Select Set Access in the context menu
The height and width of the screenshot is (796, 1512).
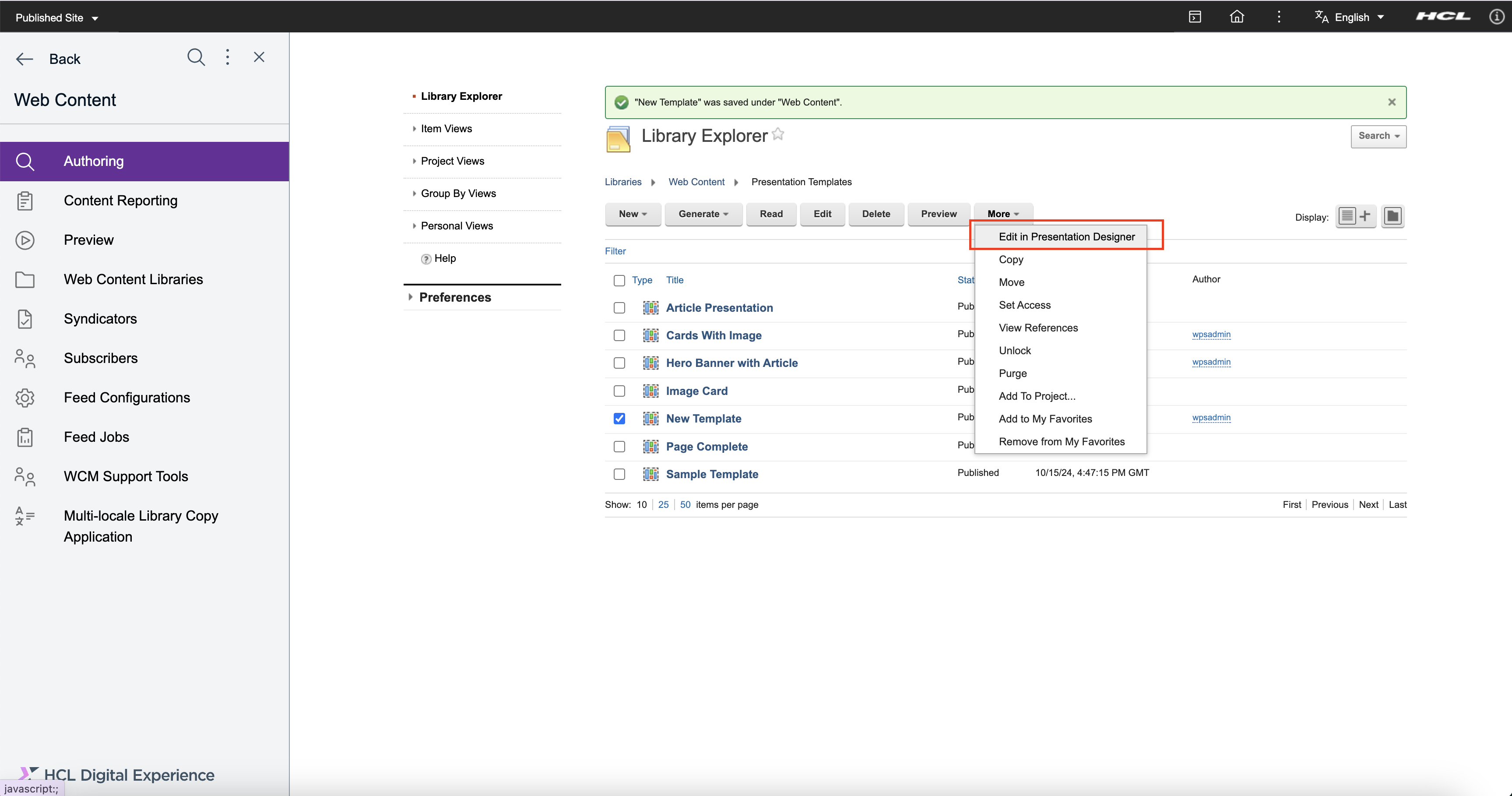pos(1024,305)
